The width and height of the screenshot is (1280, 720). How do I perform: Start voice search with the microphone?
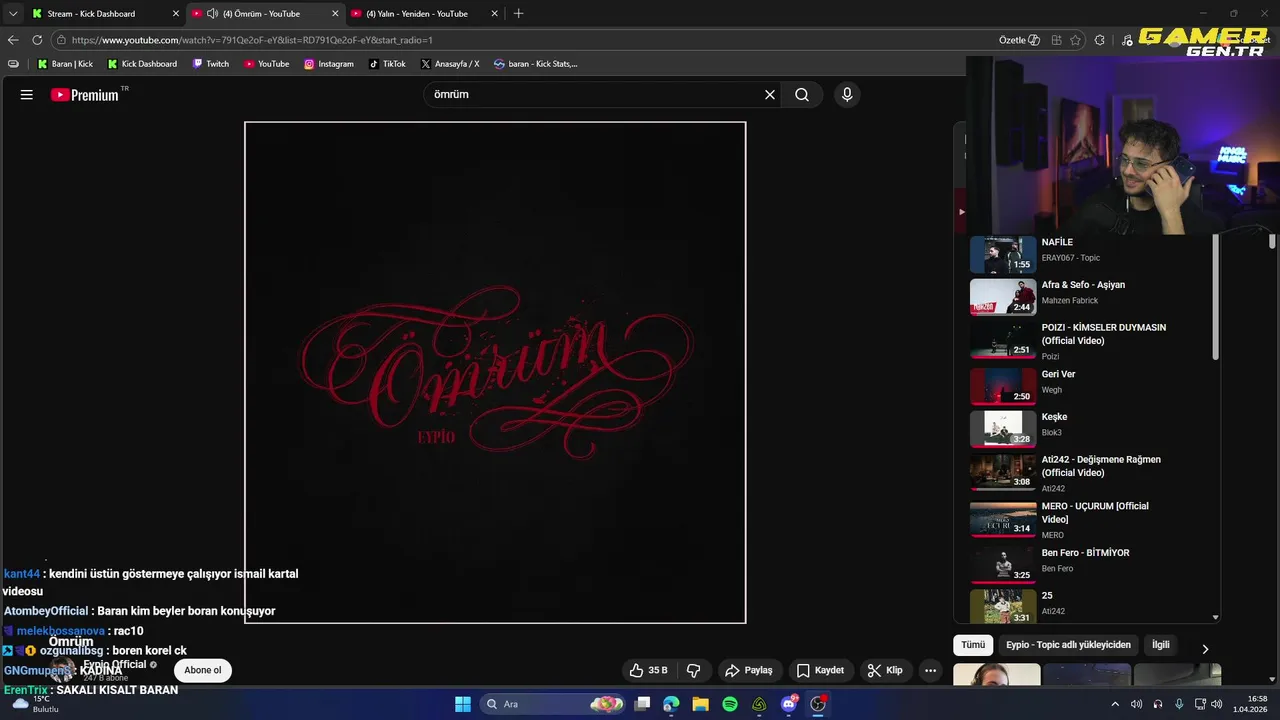(x=847, y=95)
